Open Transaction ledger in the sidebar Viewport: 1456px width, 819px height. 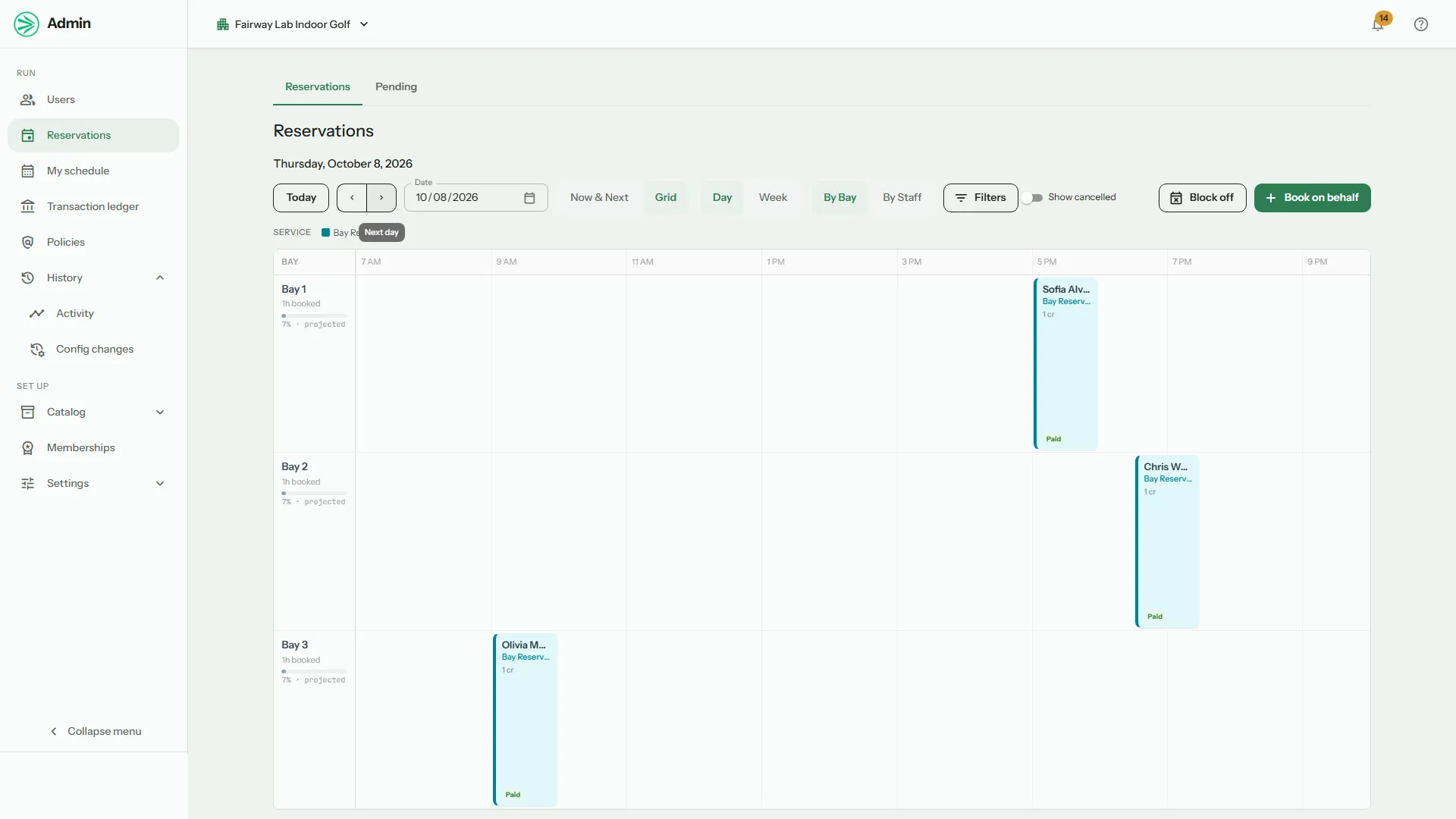tap(94, 206)
